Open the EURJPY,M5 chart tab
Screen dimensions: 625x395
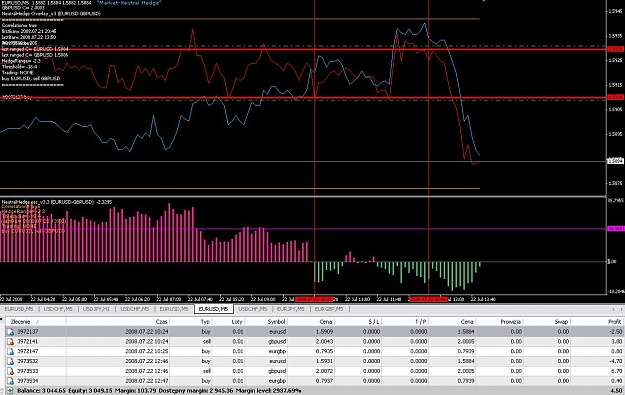[x=291, y=309]
